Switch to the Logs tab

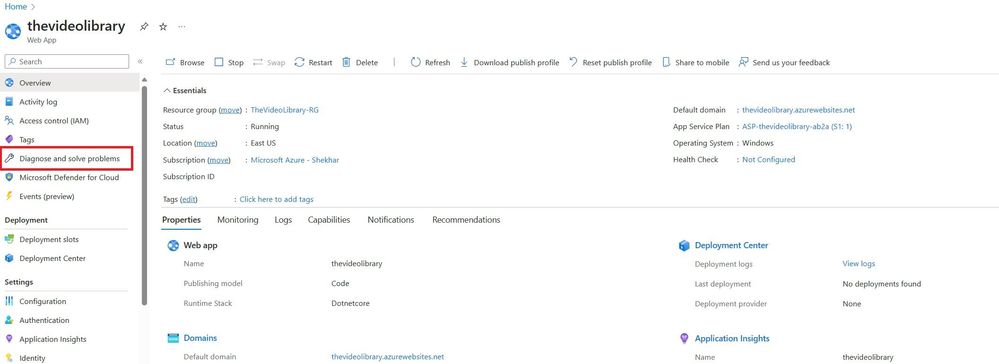(x=284, y=220)
